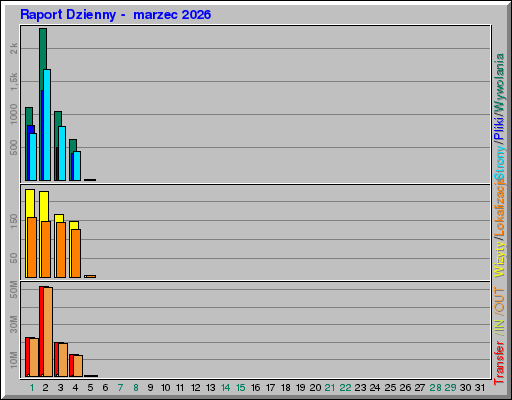
Task: Select the cyan pages bar for day 2
Action: click(47, 125)
